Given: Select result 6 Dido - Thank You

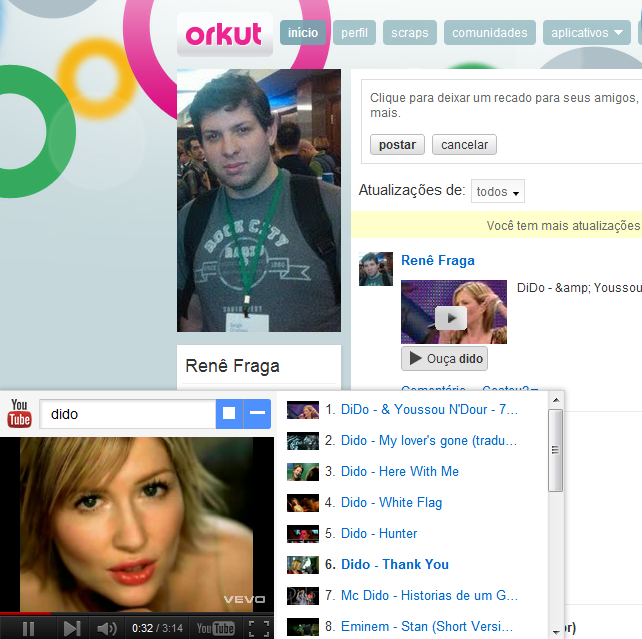Looking at the screenshot, I should pos(395,564).
